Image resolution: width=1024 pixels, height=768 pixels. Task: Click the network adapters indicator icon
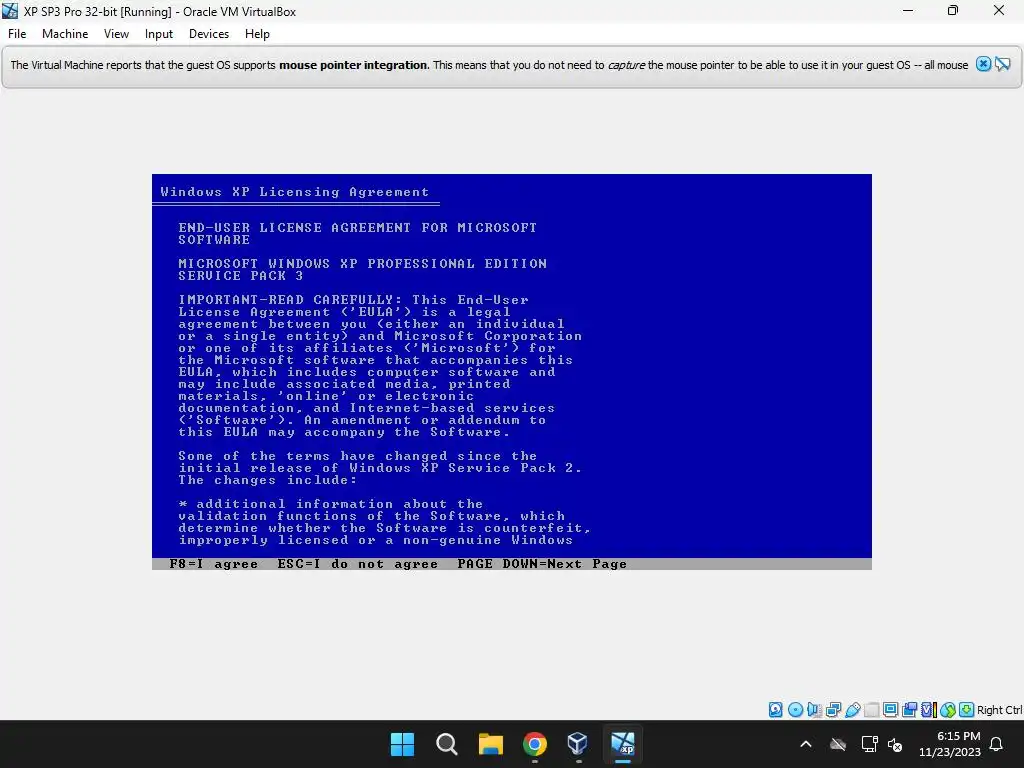click(x=833, y=710)
